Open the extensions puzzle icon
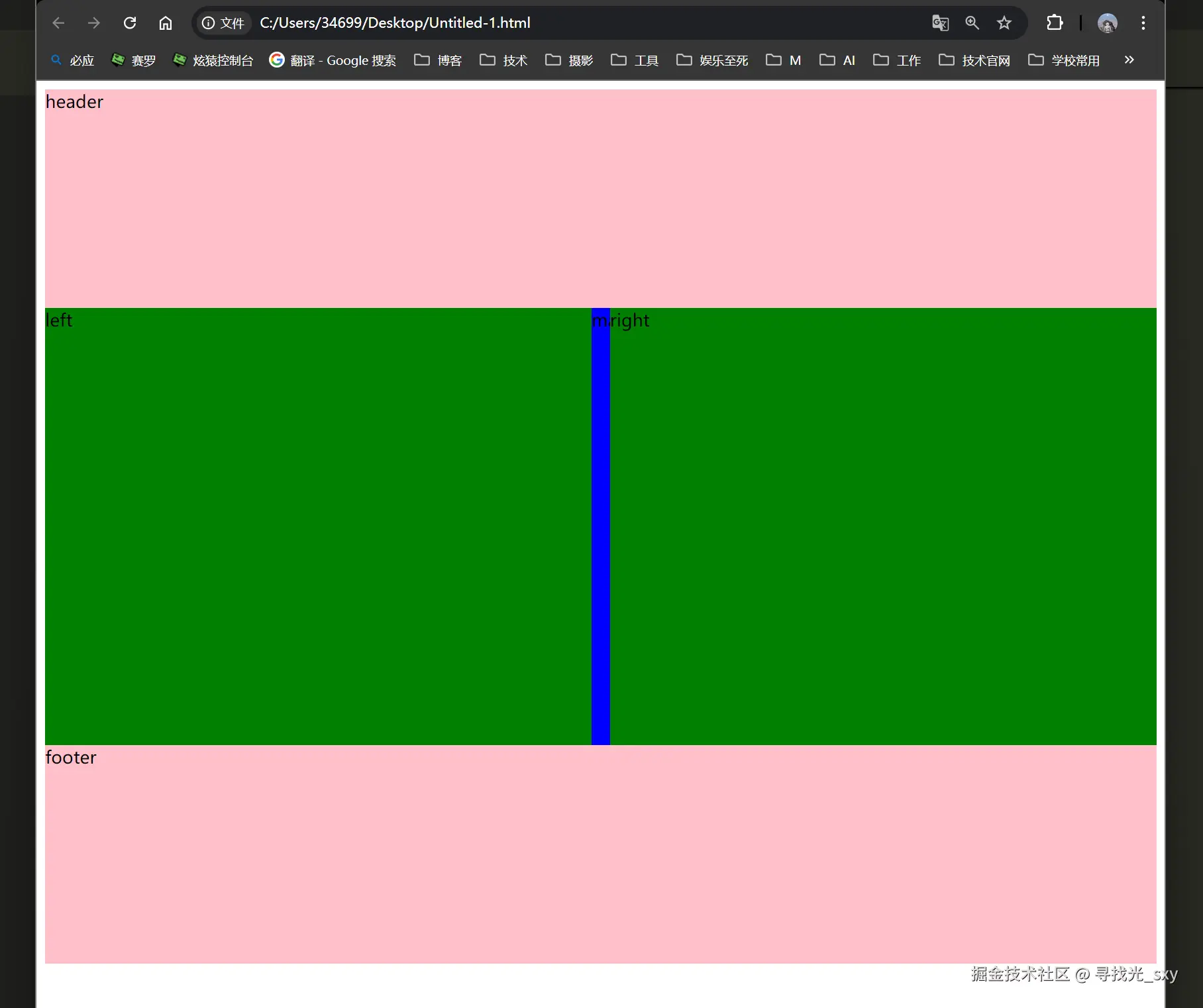1203x1008 pixels. pyautogui.click(x=1055, y=23)
